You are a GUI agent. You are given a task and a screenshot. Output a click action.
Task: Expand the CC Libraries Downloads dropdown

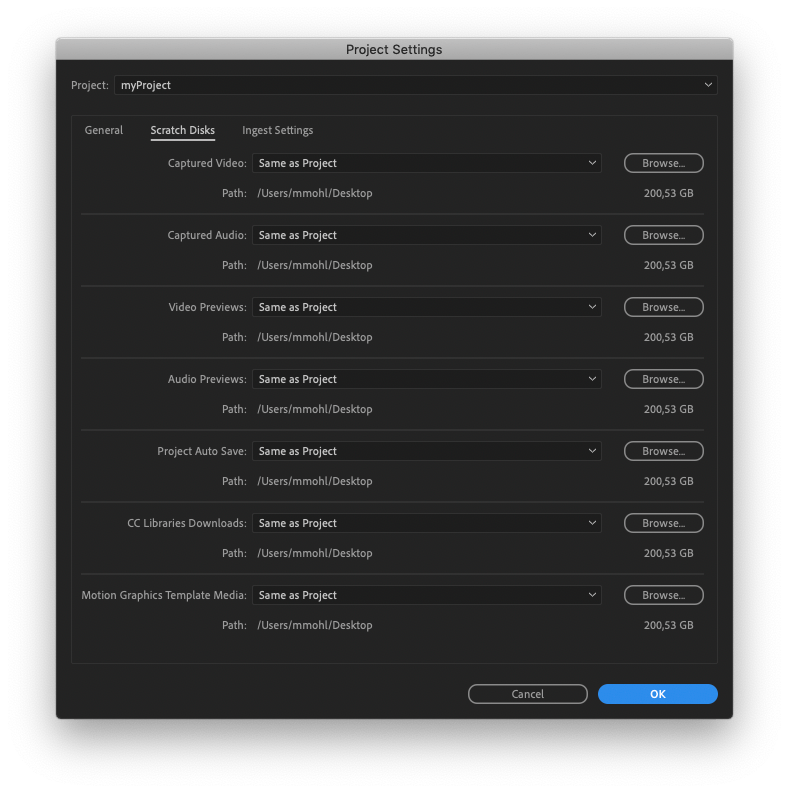[427, 523]
